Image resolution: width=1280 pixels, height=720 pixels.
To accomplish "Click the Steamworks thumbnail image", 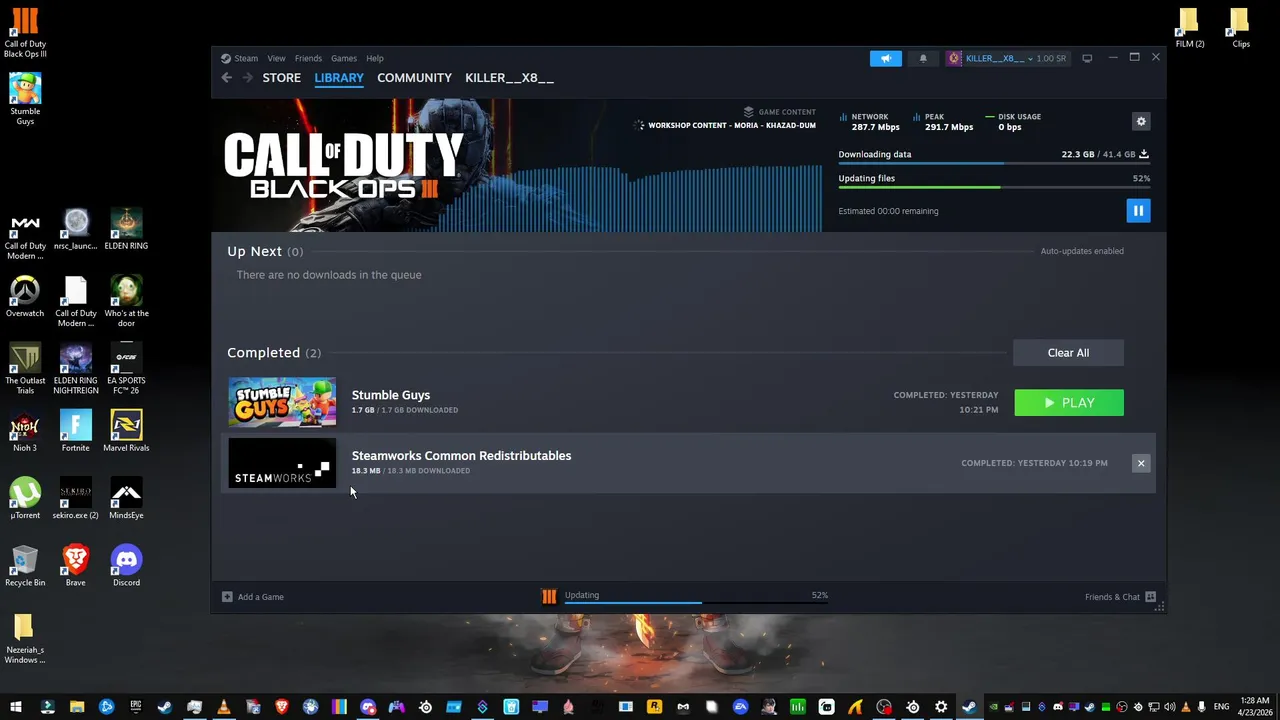I will tap(282, 463).
